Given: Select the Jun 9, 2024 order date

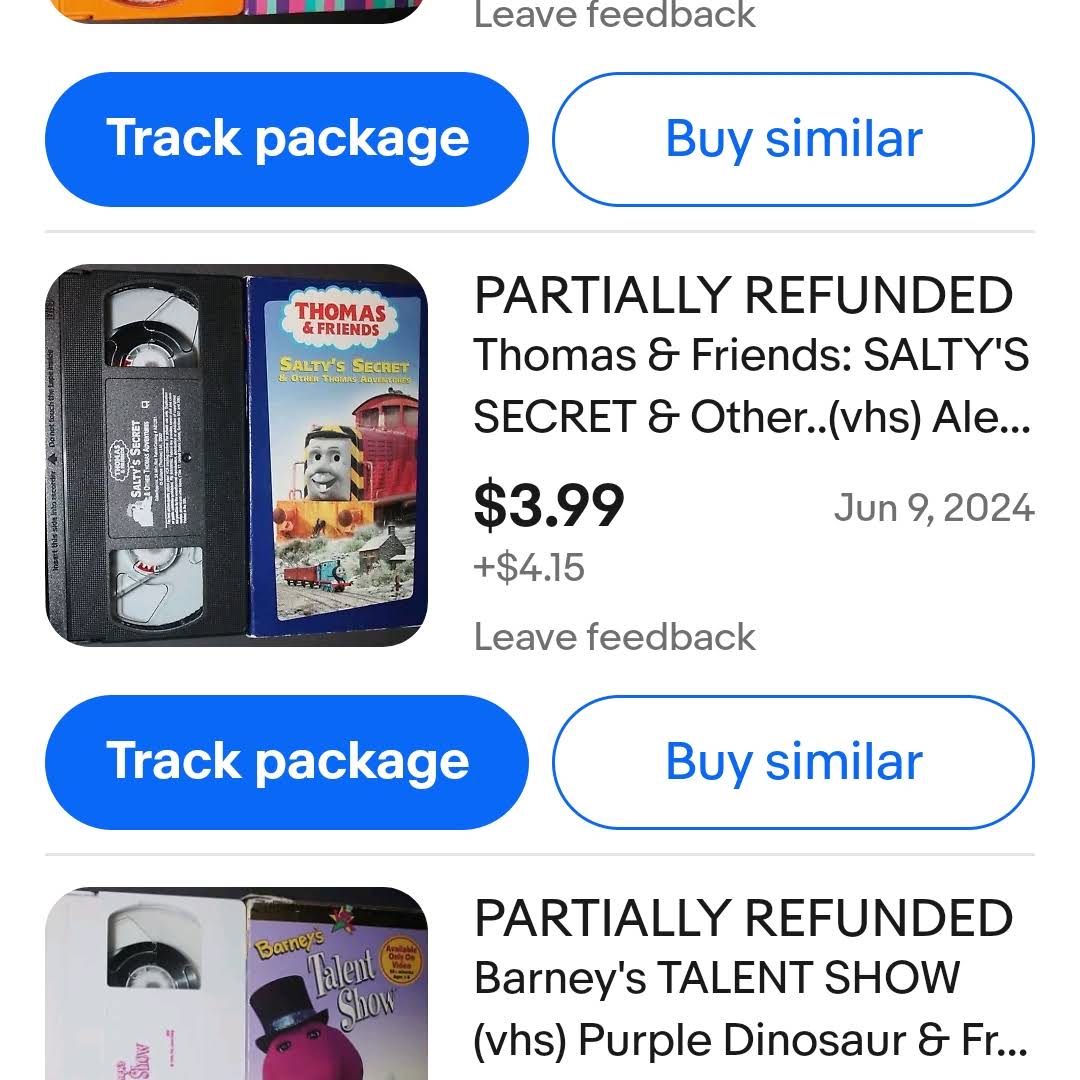Looking at the screenshot, I should pos(934,508).
